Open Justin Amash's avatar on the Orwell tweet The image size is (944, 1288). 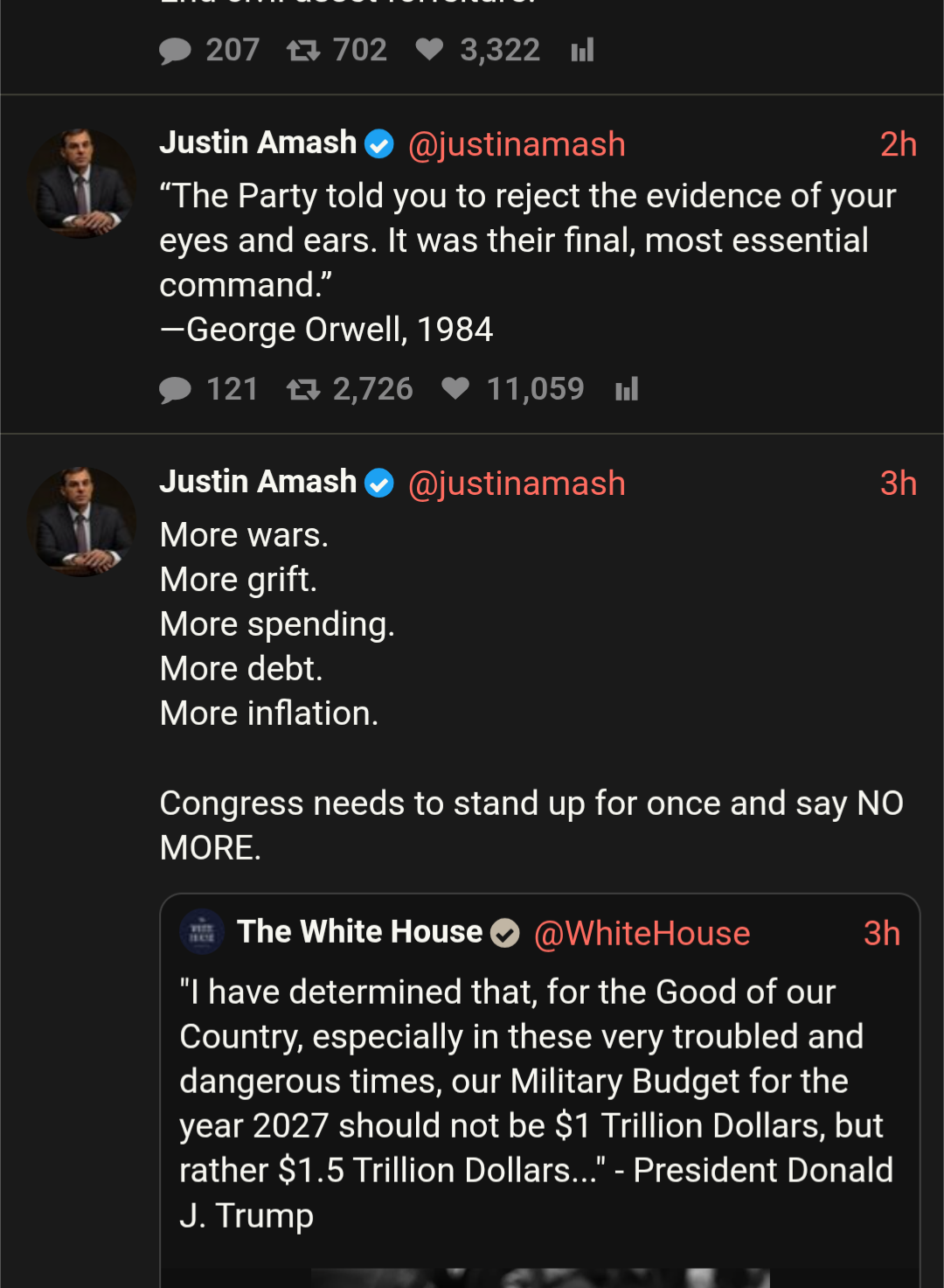[x=81, y=183]
